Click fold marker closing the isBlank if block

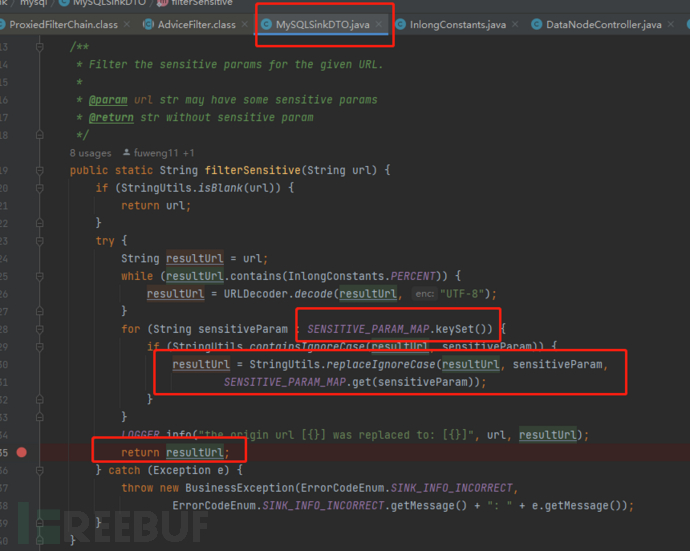coord(40,223)
